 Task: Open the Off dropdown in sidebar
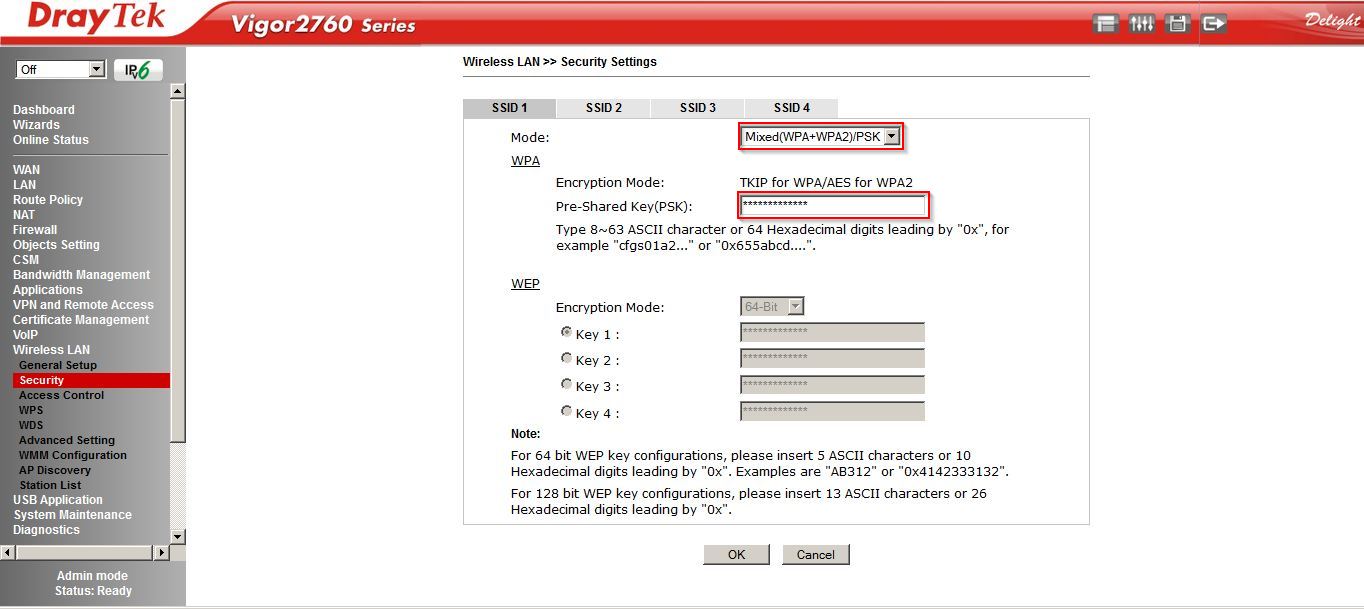pyautogui.click(x=61, y=70)
